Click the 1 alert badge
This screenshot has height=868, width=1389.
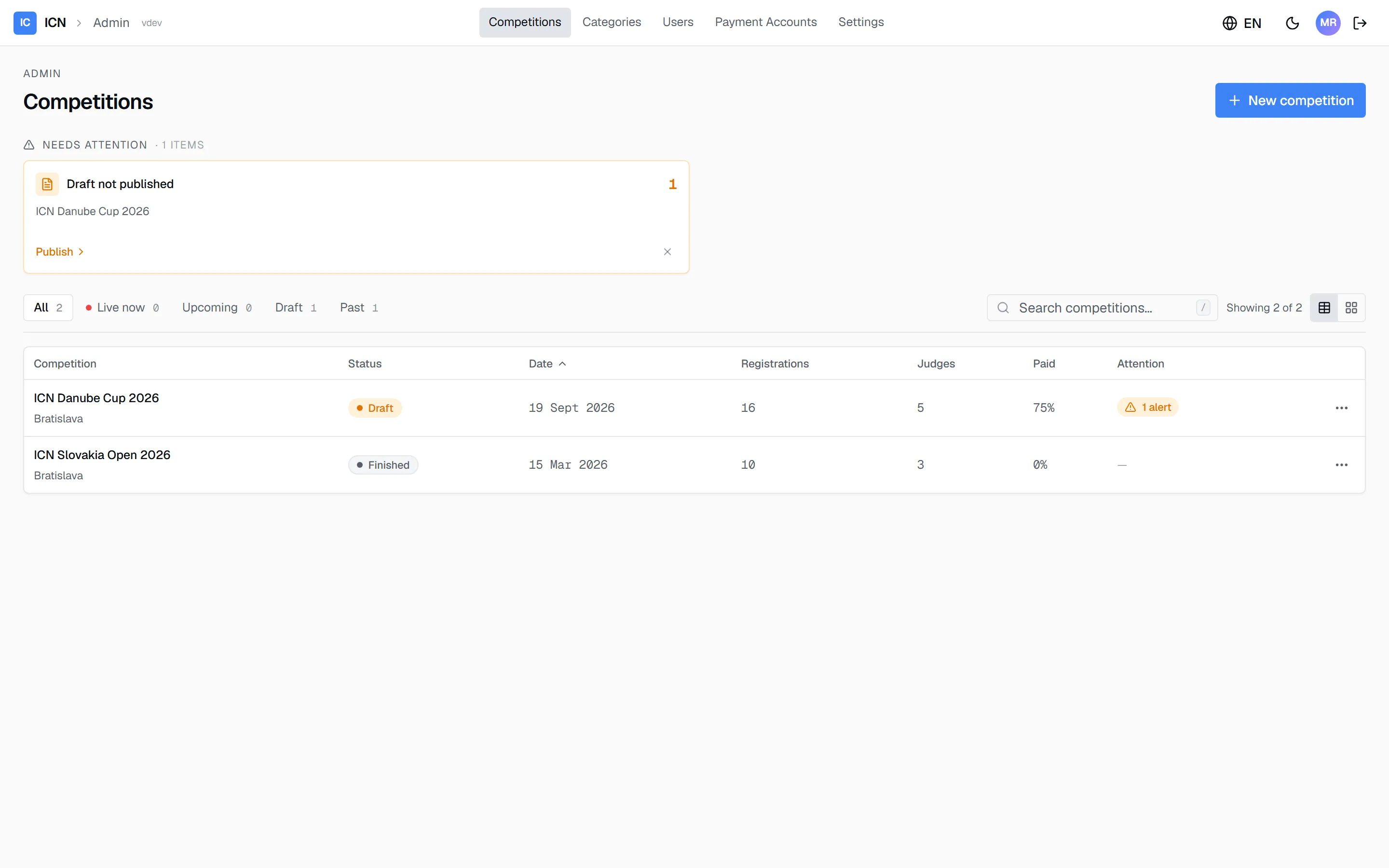1147,407
